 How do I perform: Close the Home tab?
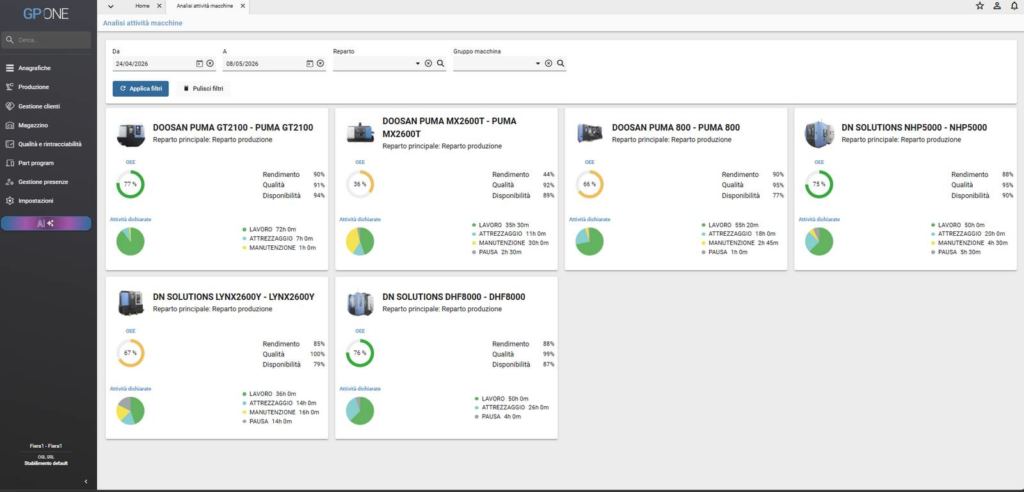[x=159, y=6]
